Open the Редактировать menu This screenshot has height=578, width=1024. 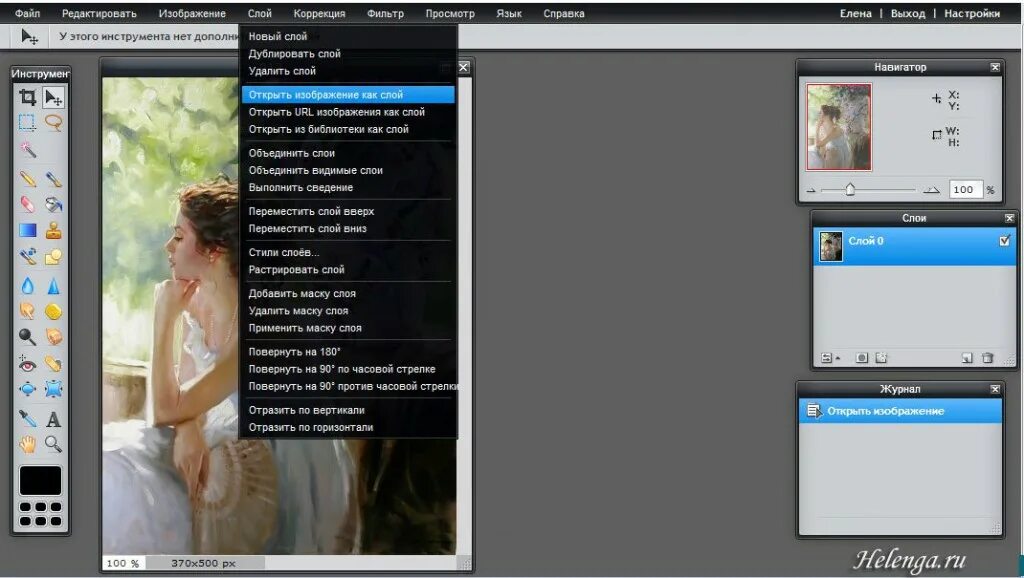click(x=99, y=13)
